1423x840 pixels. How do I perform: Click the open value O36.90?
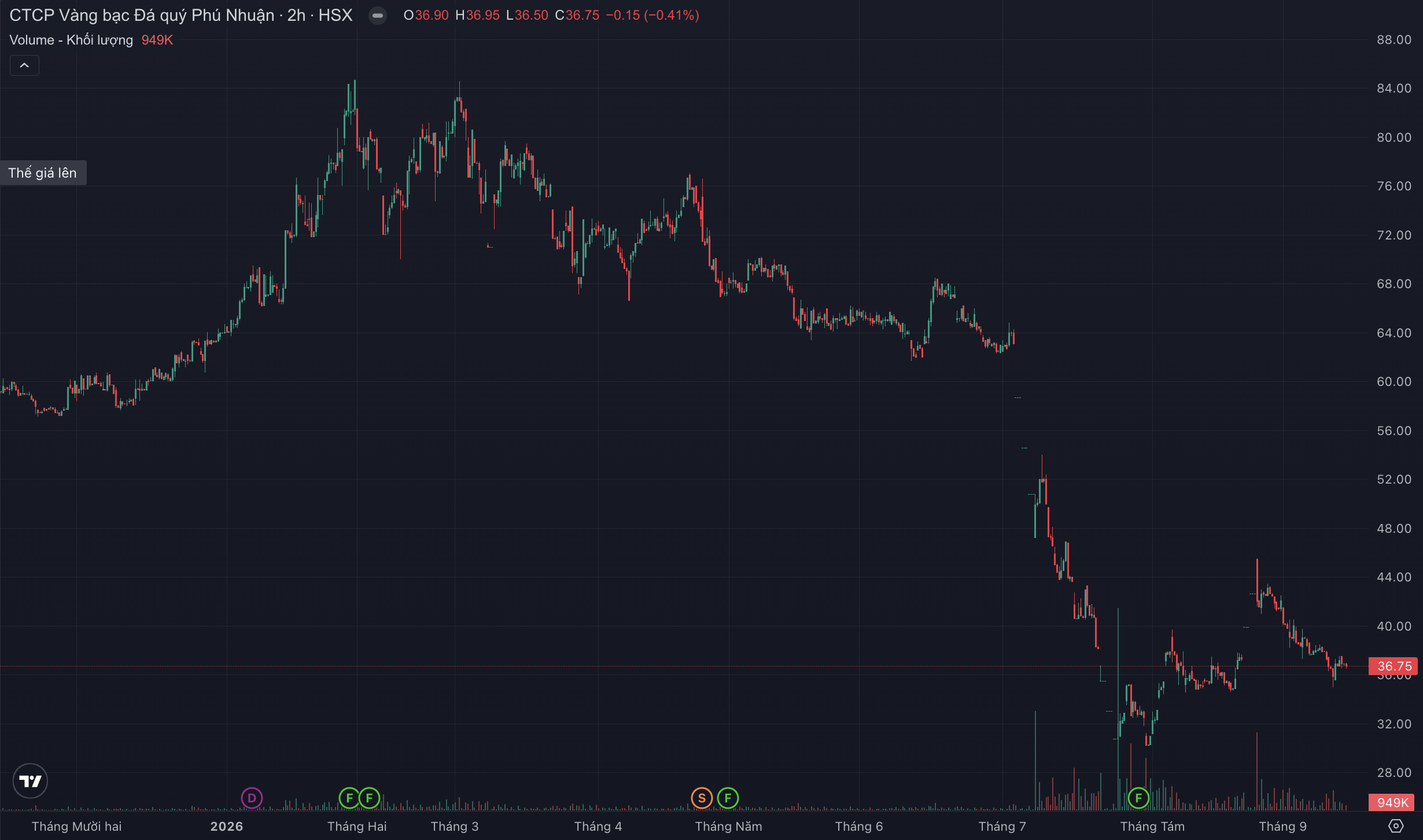tap(426, 16)
